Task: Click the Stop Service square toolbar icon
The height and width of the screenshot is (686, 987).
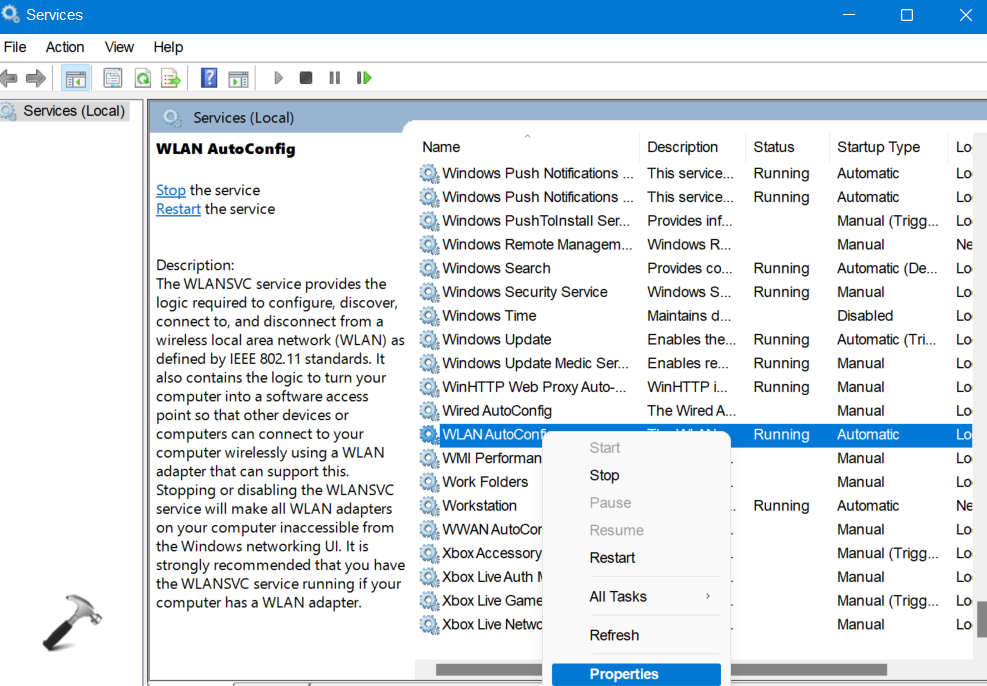Action: [306, 78]
